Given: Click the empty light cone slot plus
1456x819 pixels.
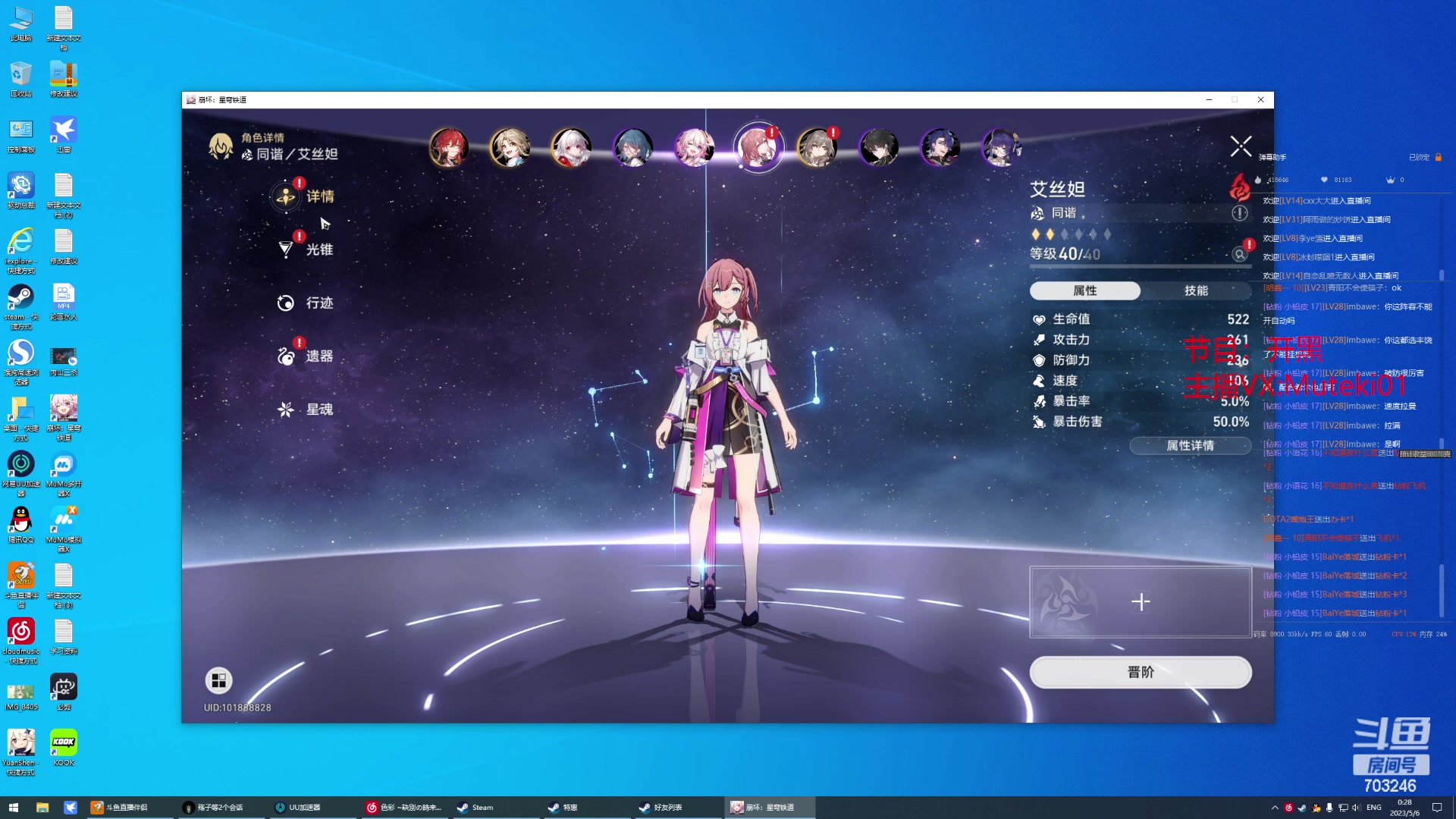Looking at the screenshot, I should (1141, 602).
